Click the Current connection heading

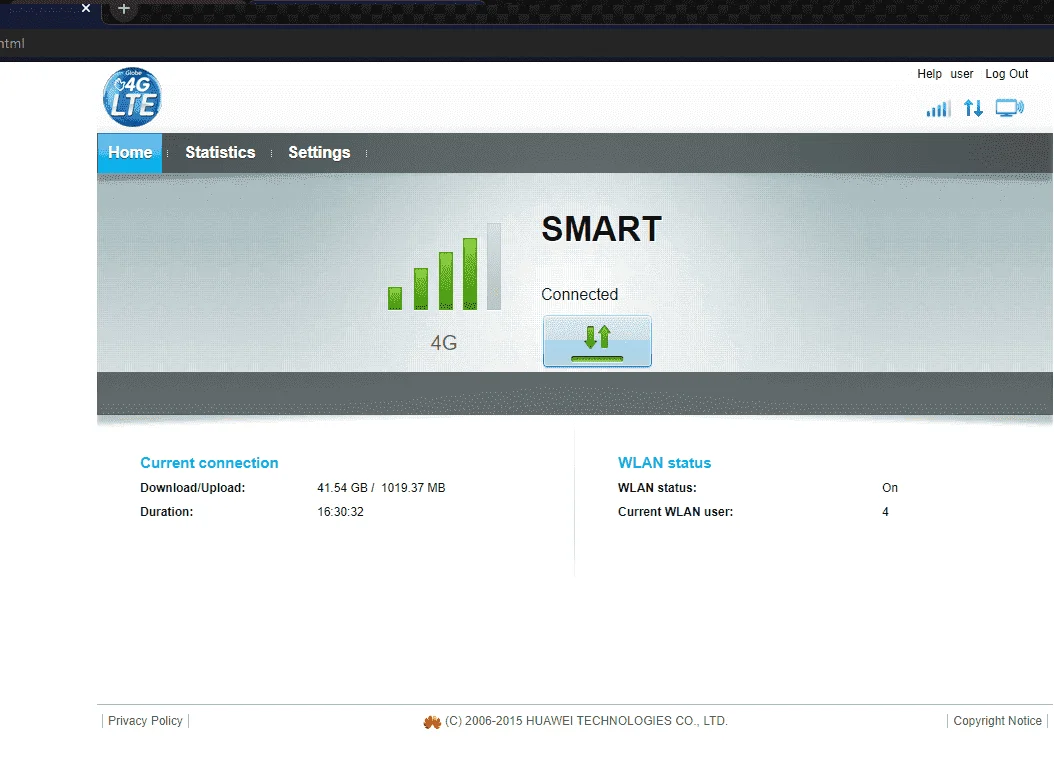pos(209,463)
